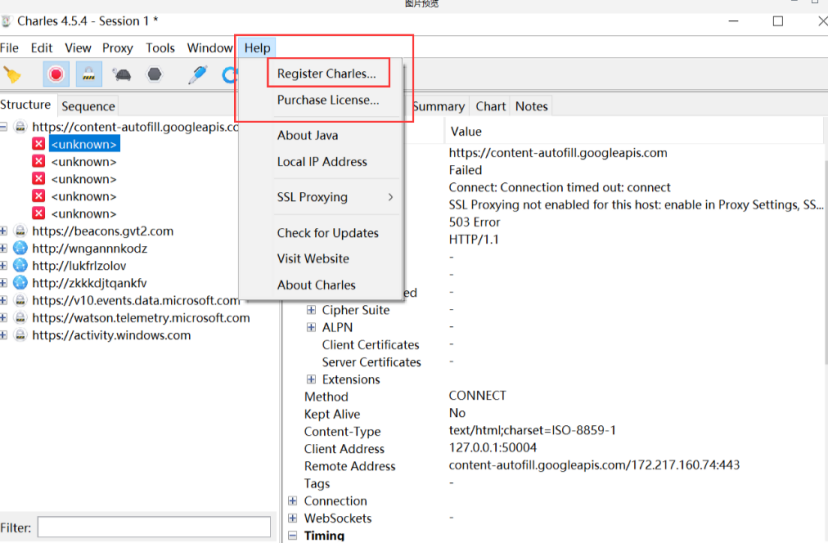Click the padlock icon beside activity.windows.com
The image size is (828, 543).
[20, 335]
